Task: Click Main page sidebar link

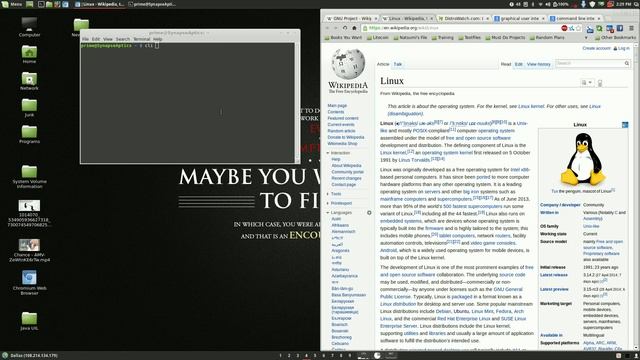Action: (x=337, y=105)
